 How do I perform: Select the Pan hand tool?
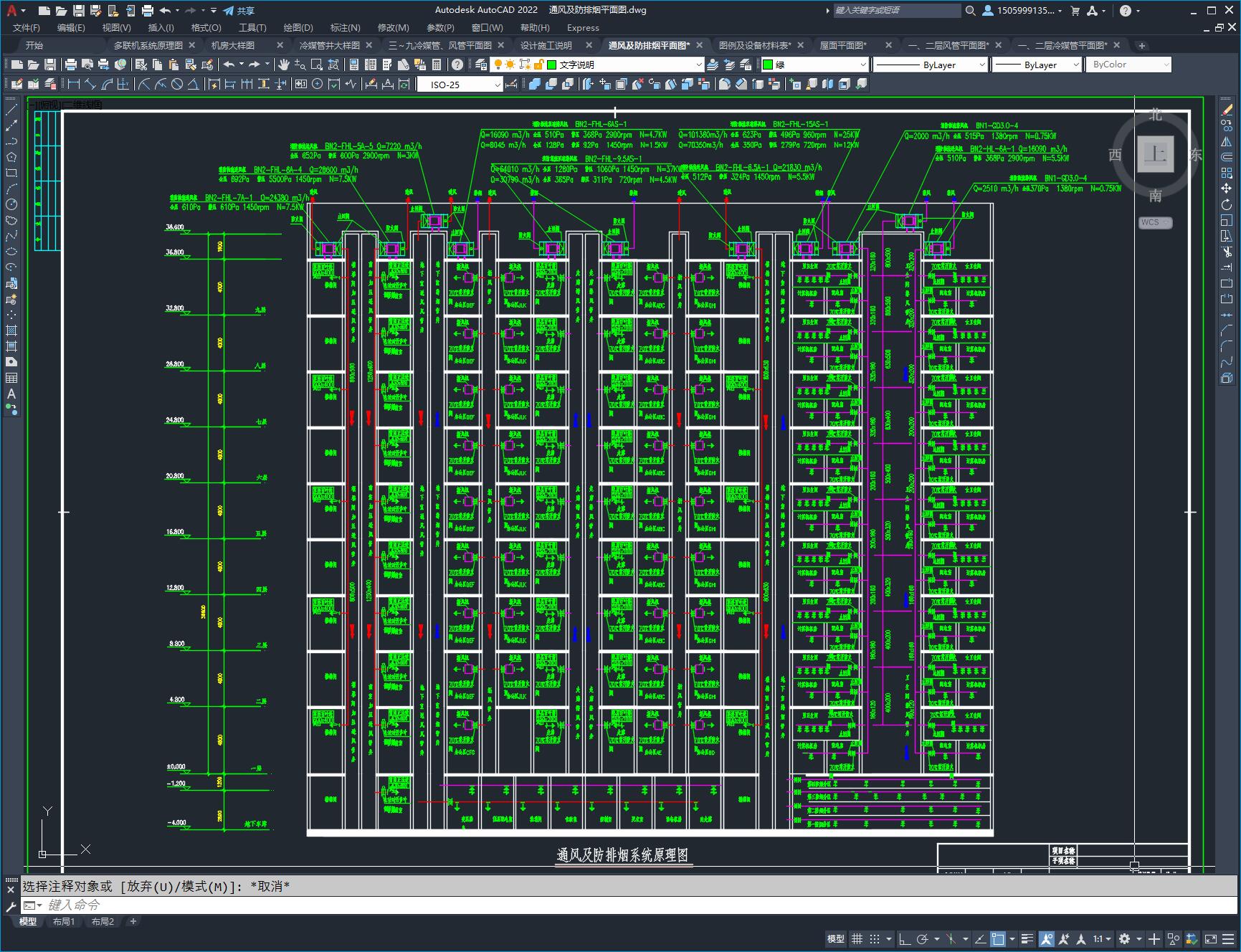(283, 65)
